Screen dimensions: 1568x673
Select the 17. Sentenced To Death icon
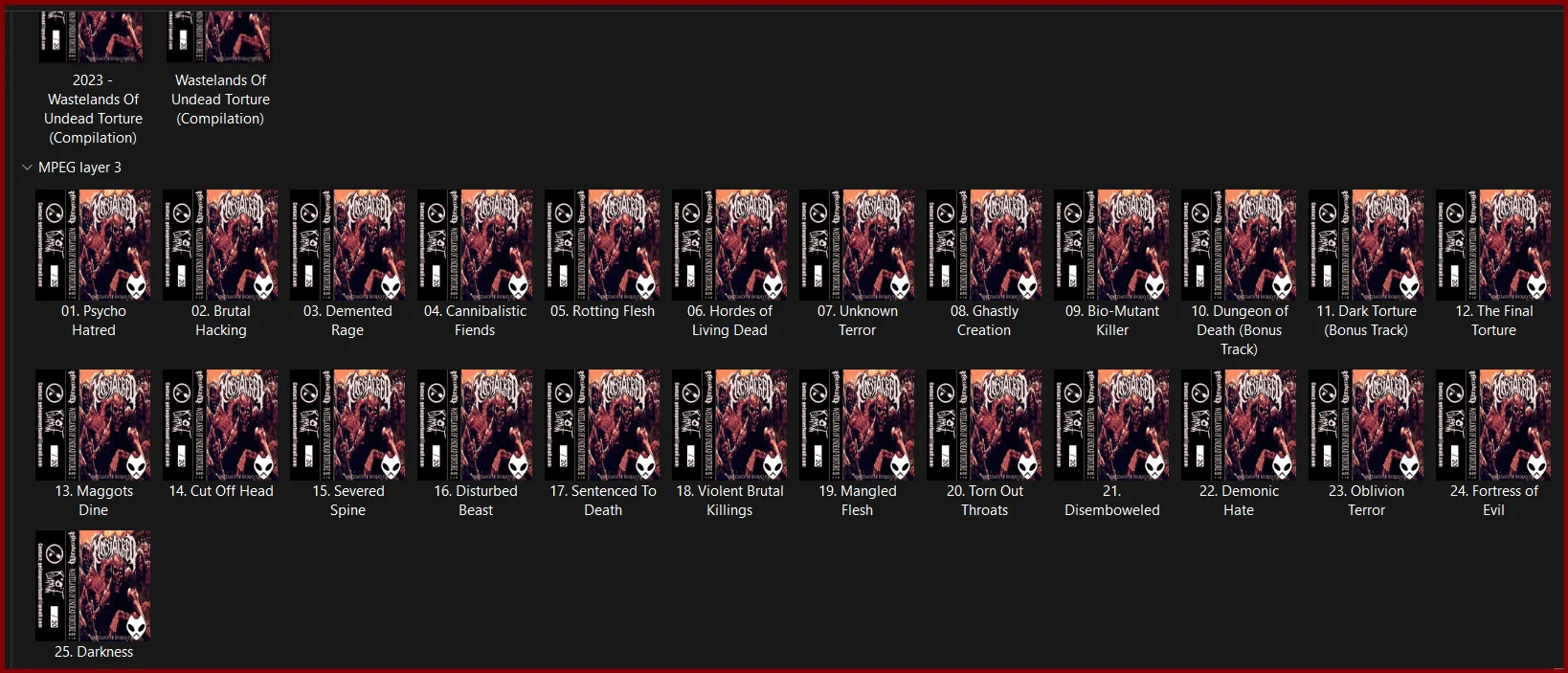pyautogui.click(x=602, y=425)
